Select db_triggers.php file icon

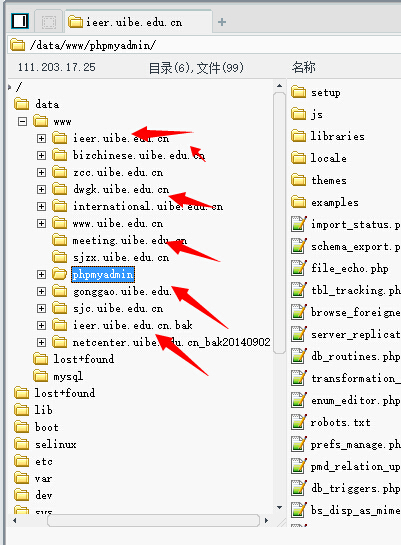click(x=299, y=488)
